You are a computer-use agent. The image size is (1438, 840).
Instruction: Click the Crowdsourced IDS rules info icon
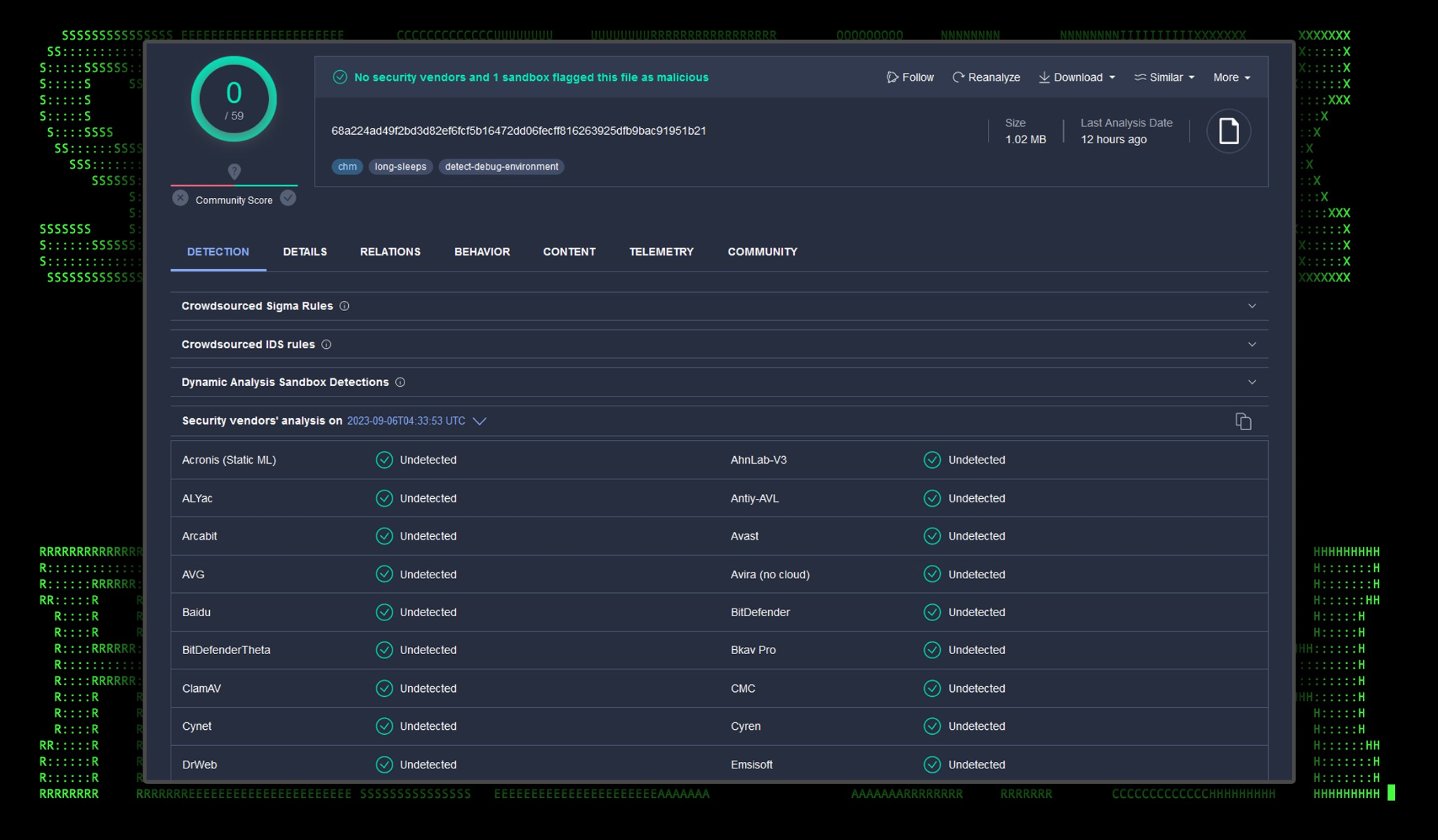(x=326, y=345)
